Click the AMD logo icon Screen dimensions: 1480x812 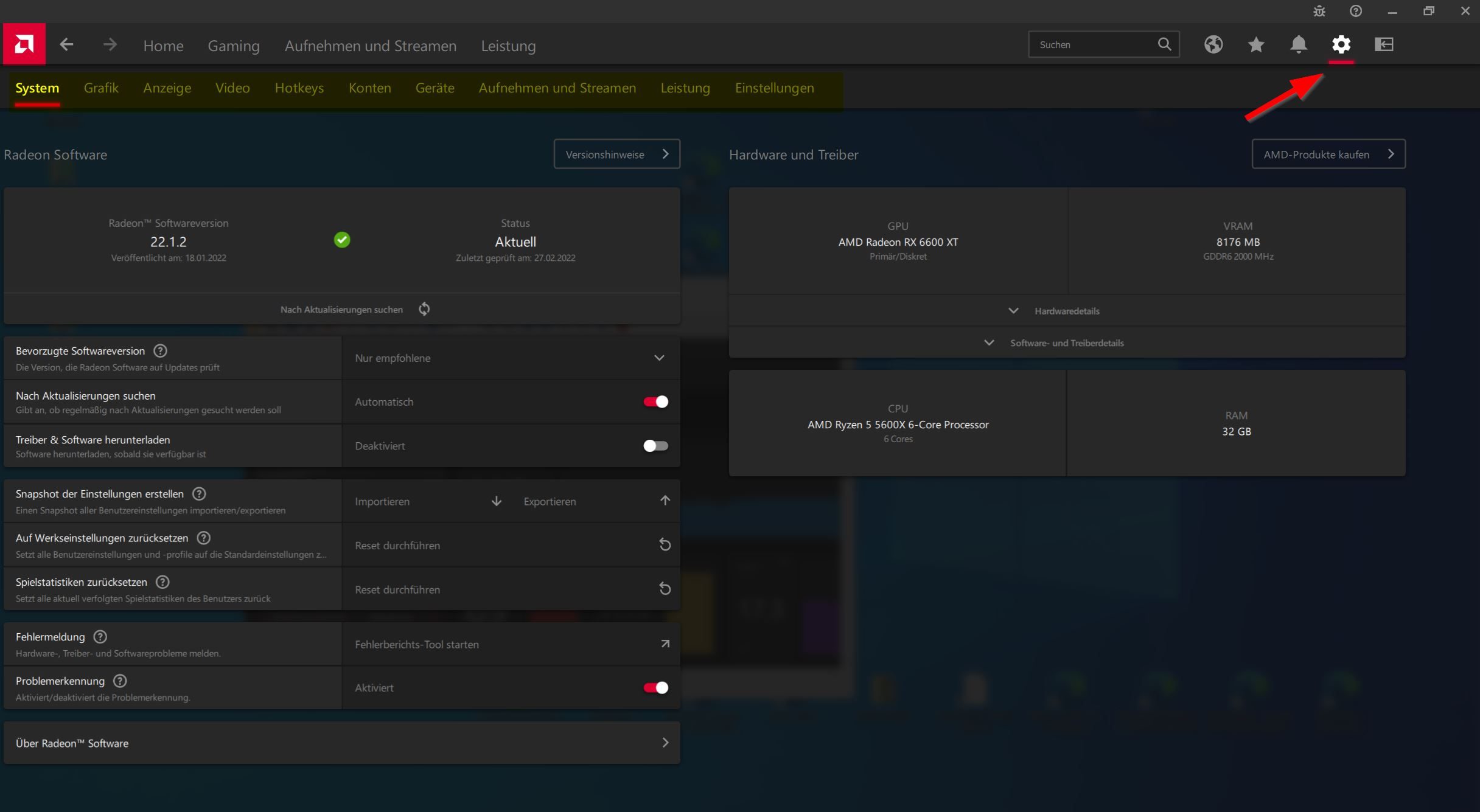(24, 44)
